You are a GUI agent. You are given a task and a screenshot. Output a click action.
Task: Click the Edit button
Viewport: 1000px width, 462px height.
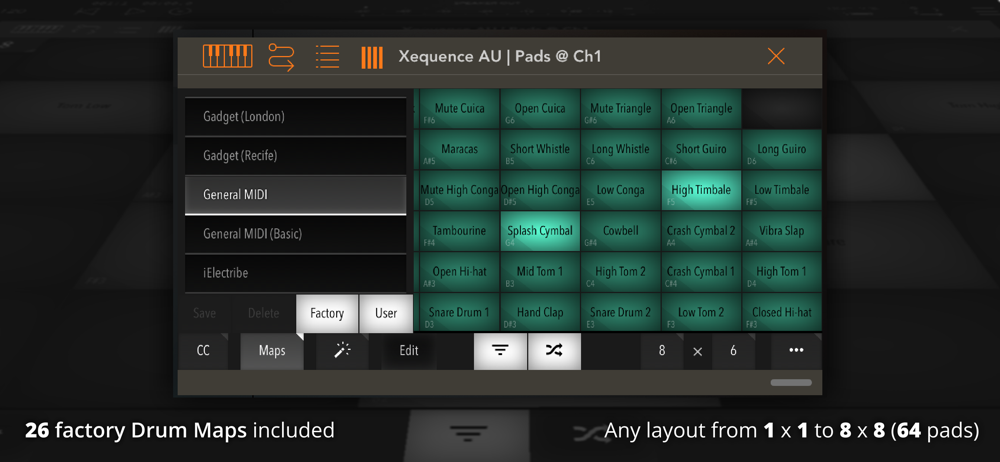tap(409, 350)
